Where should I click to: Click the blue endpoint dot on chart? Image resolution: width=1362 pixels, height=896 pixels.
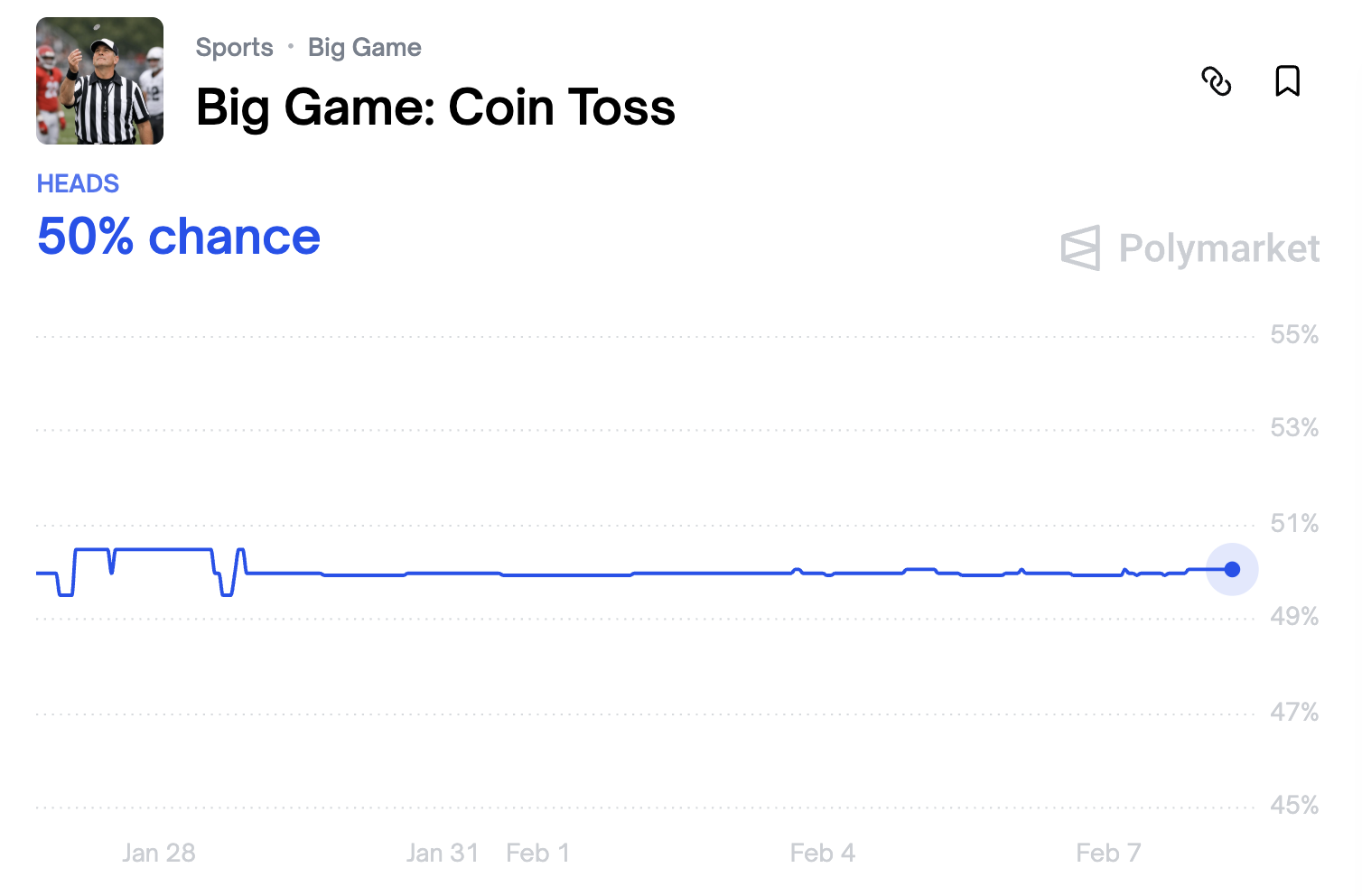point(1232,569)
